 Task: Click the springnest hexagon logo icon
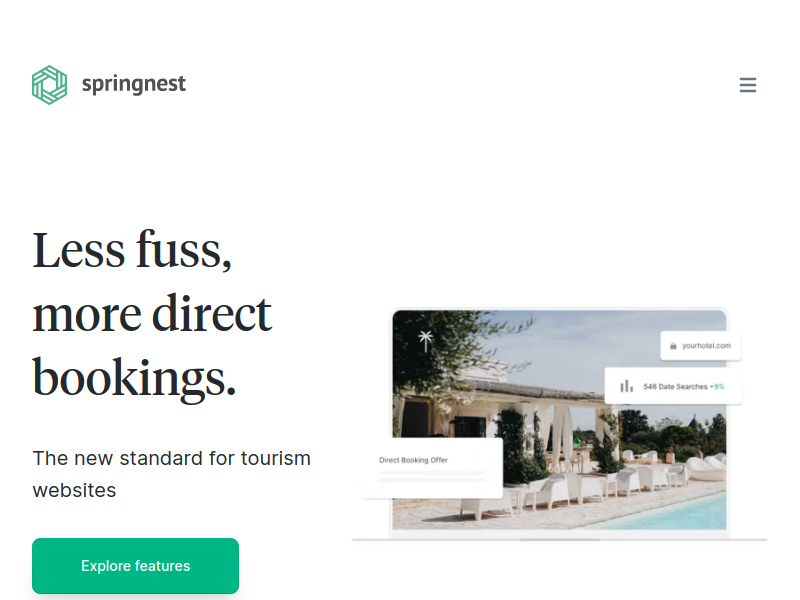click(49, 85)
